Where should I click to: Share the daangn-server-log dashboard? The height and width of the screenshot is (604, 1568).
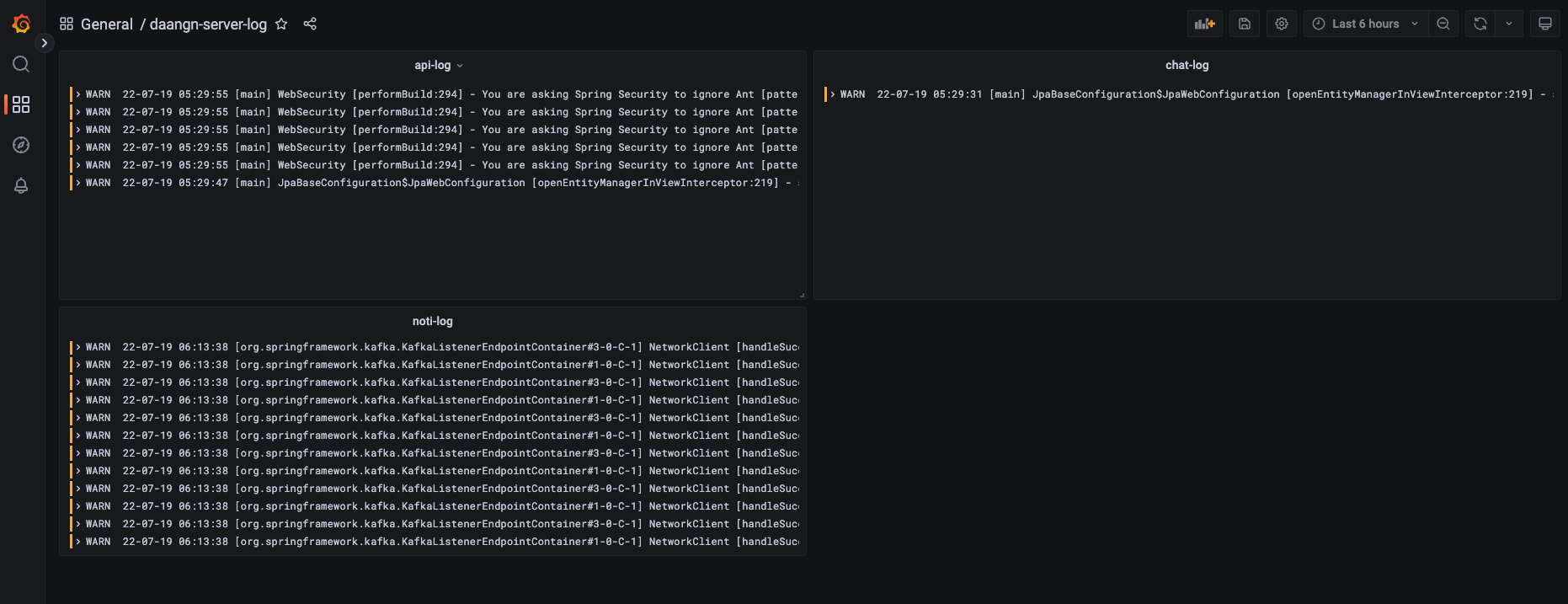tap(310, 24)
